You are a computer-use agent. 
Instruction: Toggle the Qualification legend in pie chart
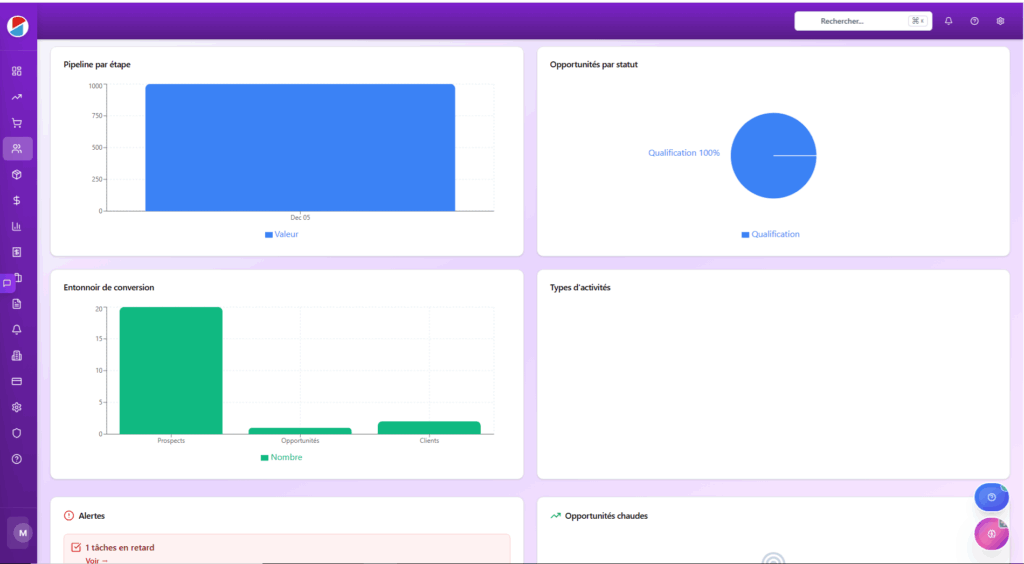770,234
